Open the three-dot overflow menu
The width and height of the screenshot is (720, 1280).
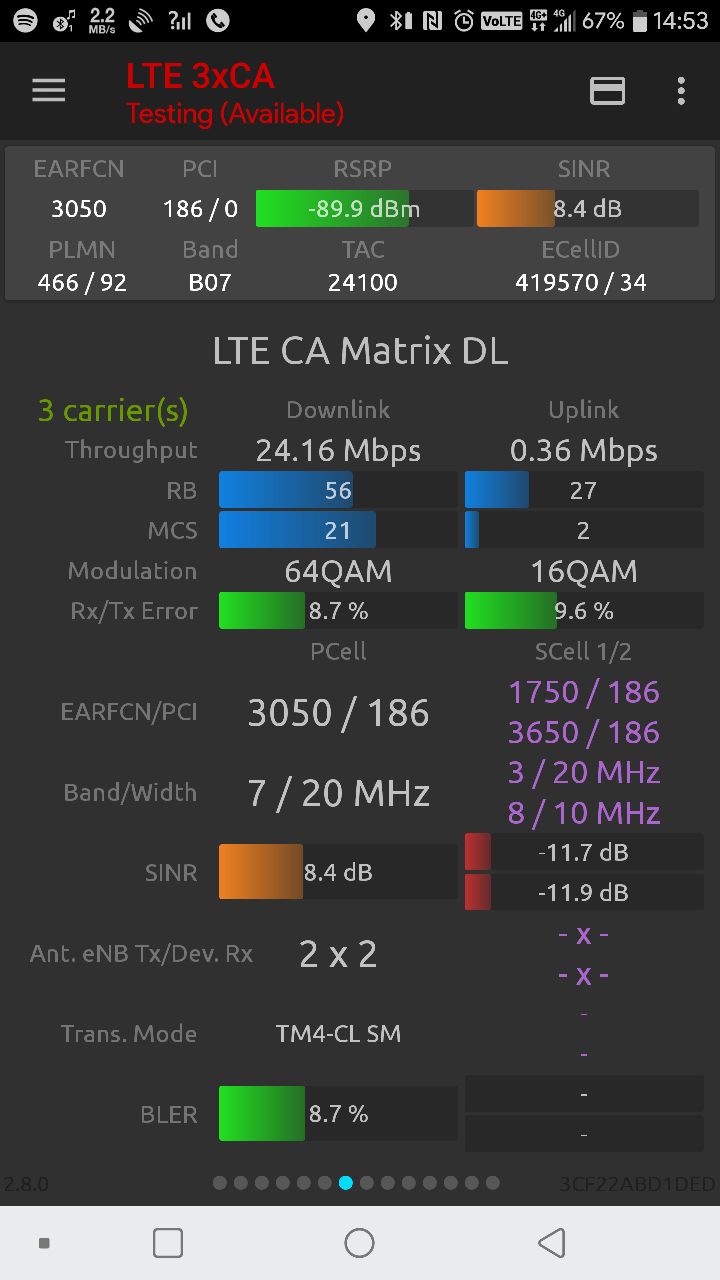click(x=681, y=91)
